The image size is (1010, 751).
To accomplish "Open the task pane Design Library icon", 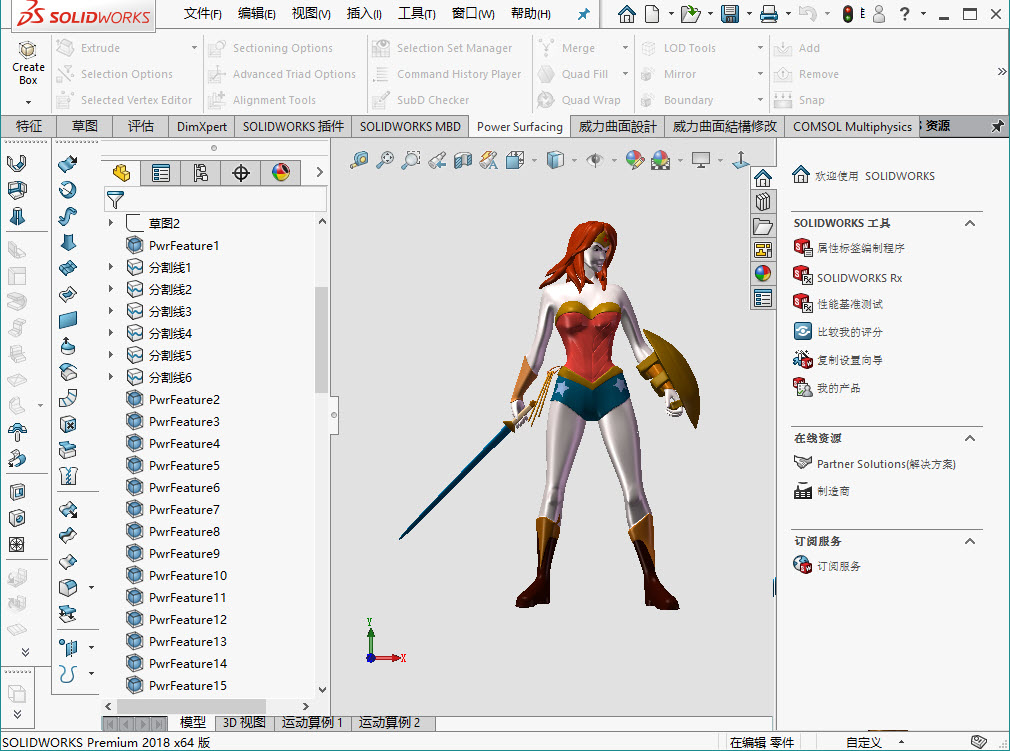I will click(x=763, y=202).
